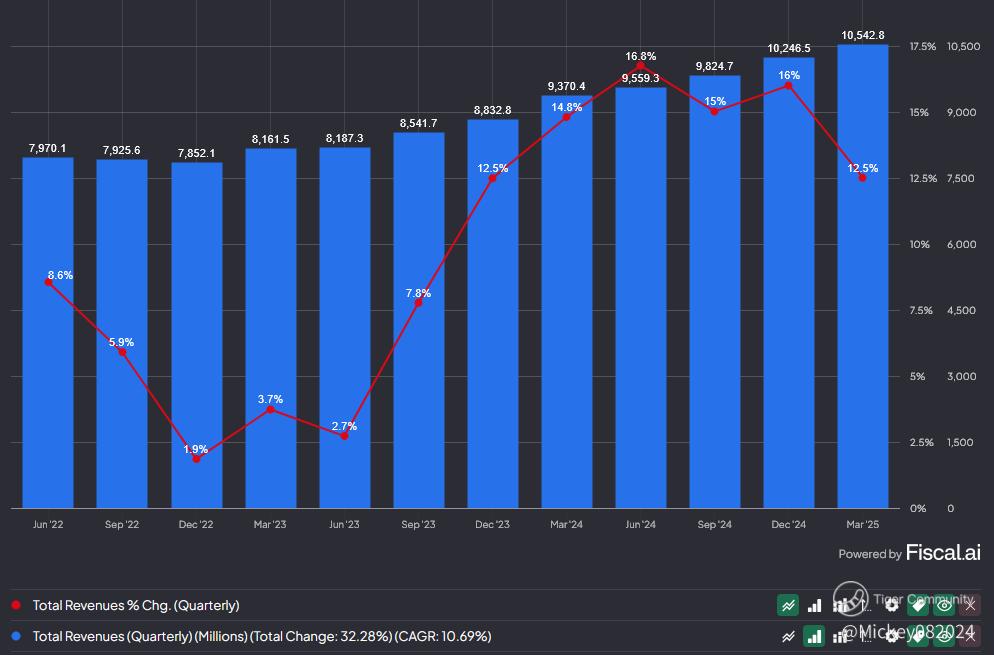The width and height of the screenshot is (994, 655).
Task: Toggle eye visibility of Total Revenues (Quarterly) (Millions)
Action: pos(944,636)
